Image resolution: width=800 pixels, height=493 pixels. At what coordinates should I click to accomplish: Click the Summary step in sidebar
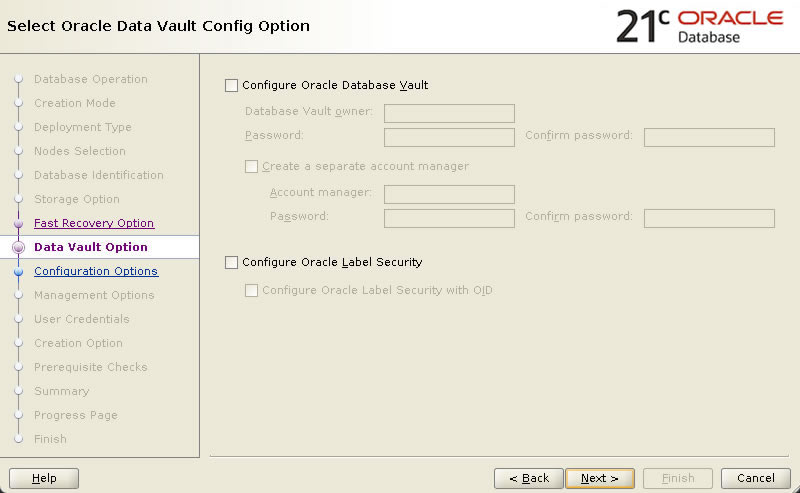click(62, 391)
